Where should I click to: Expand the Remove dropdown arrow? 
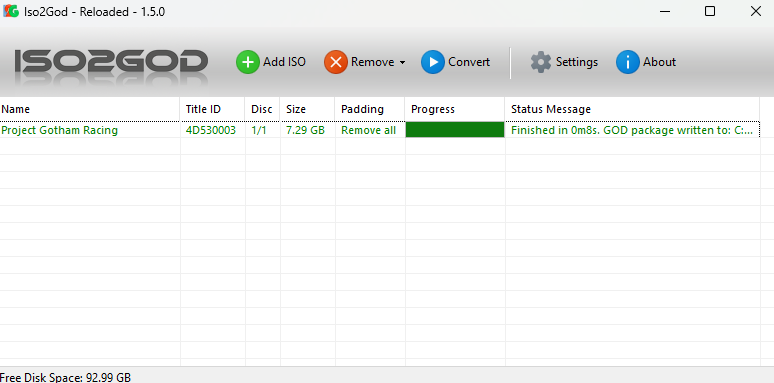(x=402, y=63)
